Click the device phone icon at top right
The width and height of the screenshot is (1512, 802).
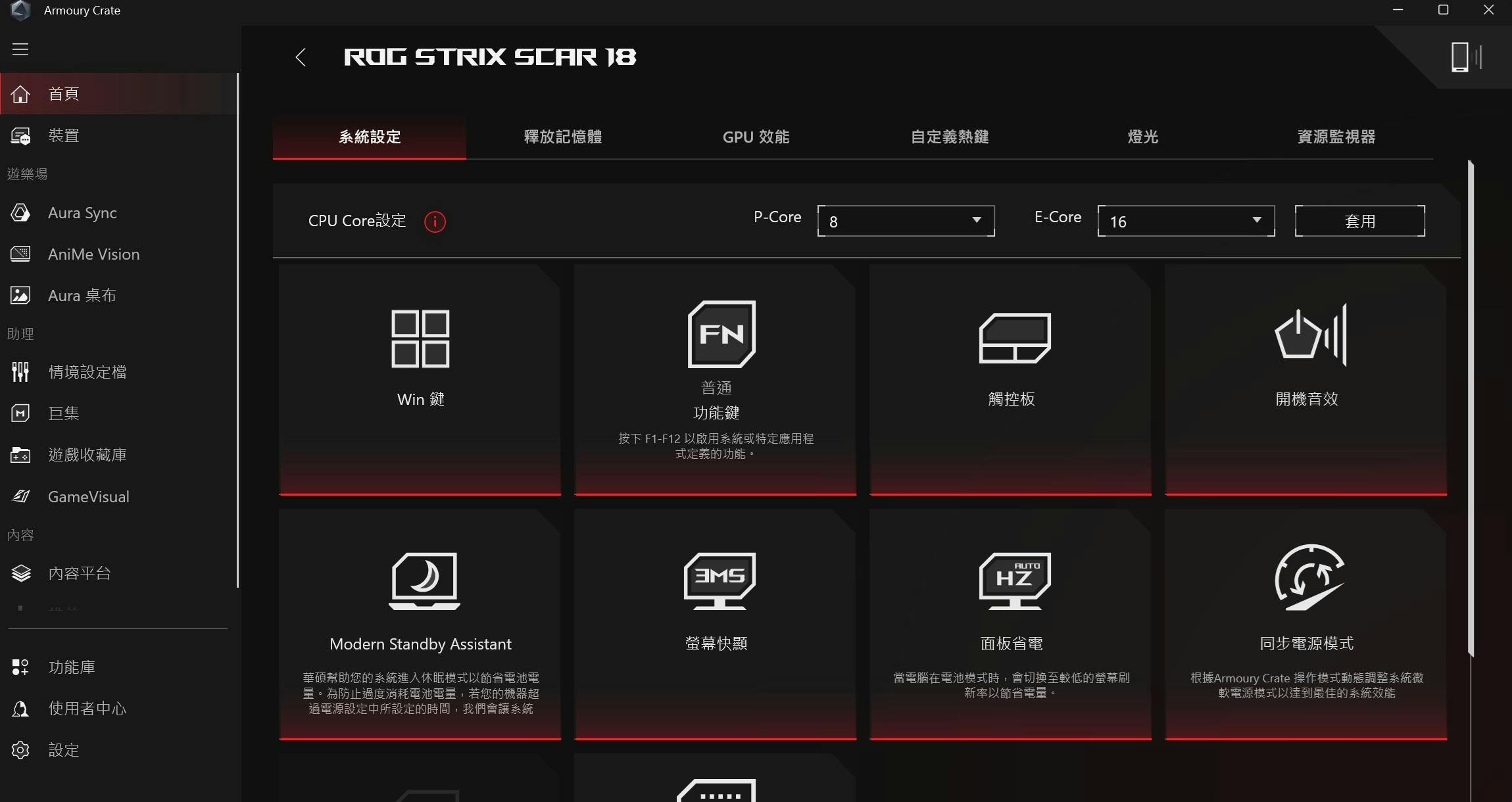click(x=1465, y=57)
